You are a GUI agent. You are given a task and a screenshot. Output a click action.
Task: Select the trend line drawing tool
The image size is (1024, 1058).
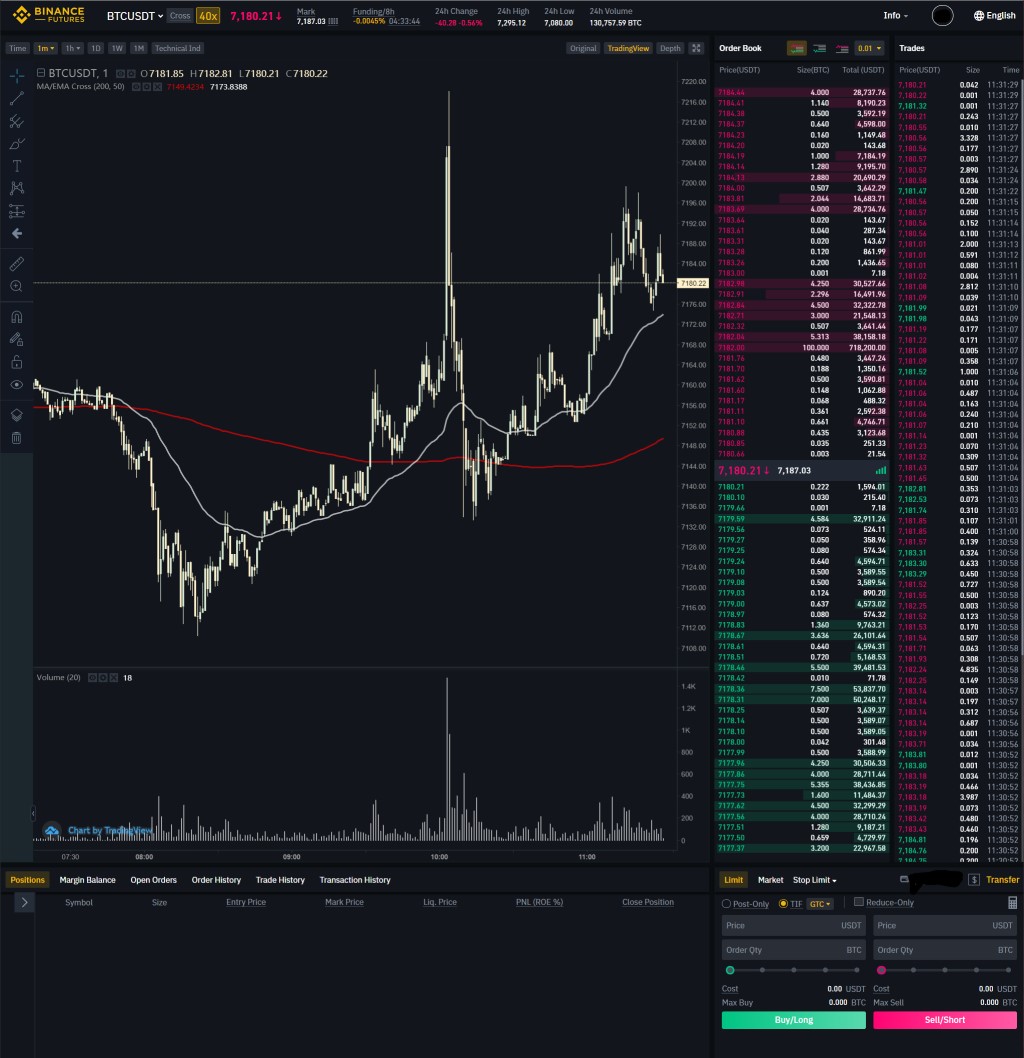(x=16, y=97)
